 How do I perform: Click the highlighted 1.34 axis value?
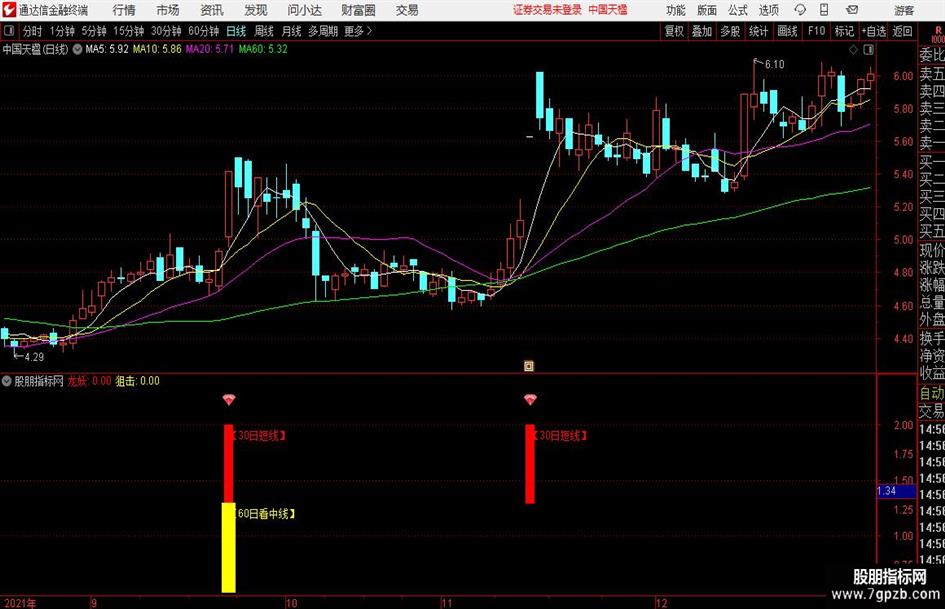tap(896, 491)
